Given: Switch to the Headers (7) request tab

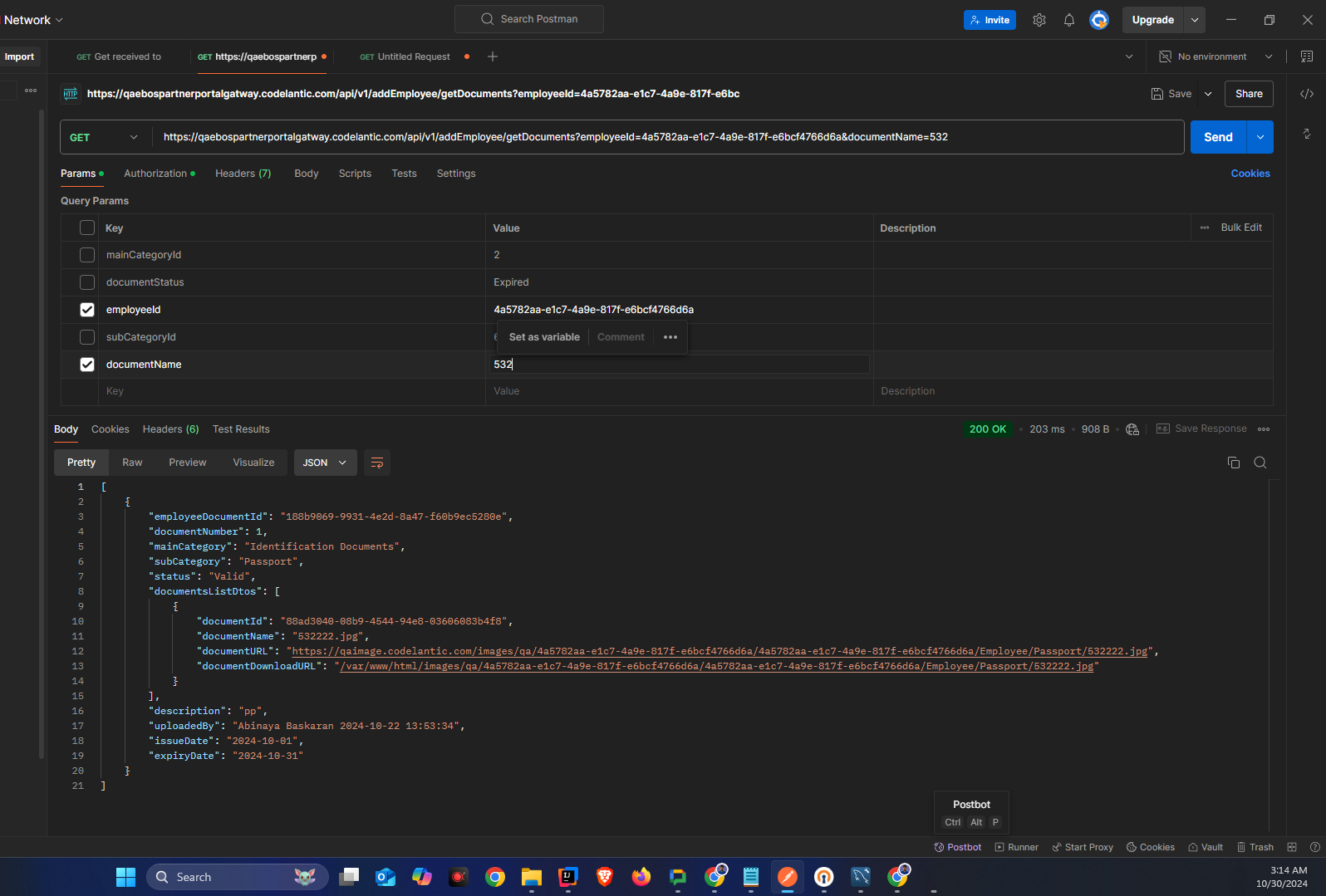Looking at the screenshot, I should (x=243, y=174).
